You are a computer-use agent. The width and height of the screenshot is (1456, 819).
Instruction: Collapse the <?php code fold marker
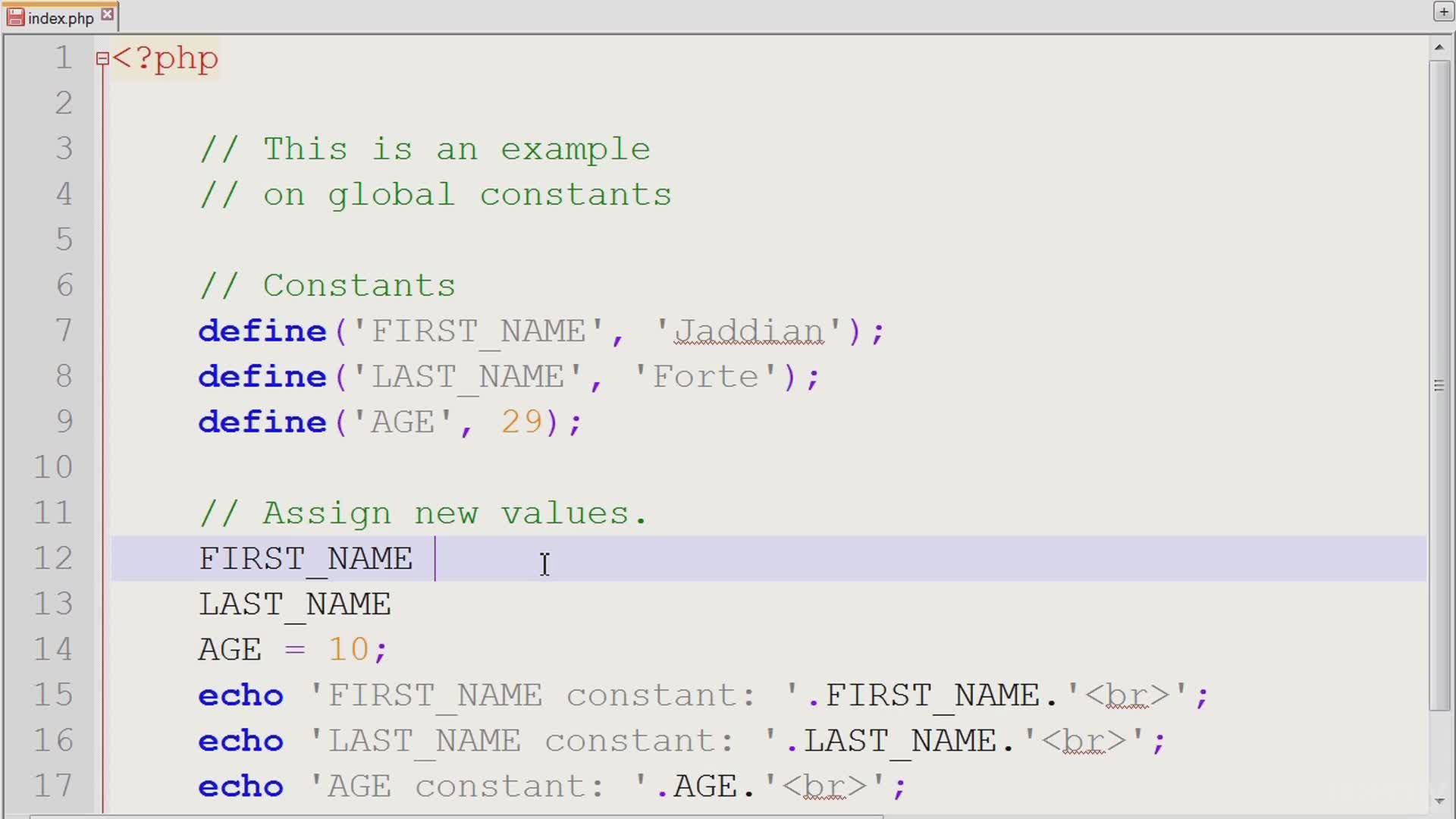coord(102,58)
